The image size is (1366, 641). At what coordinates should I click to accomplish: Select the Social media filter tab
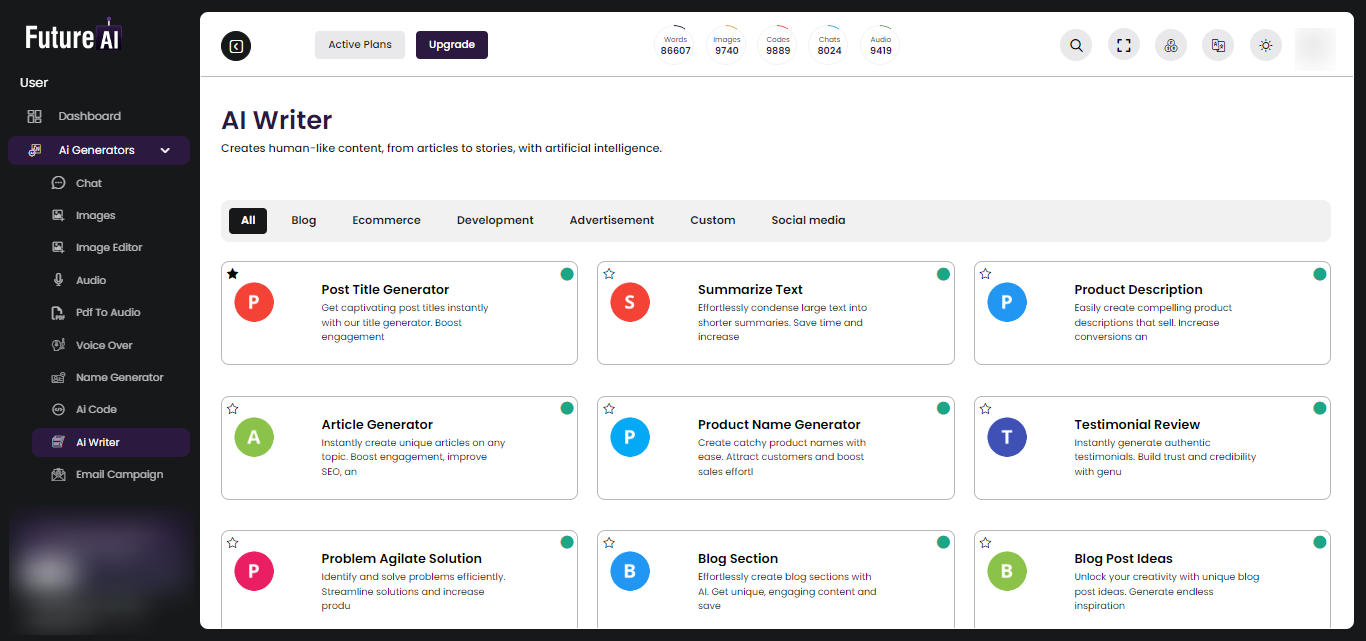[808, 219]
